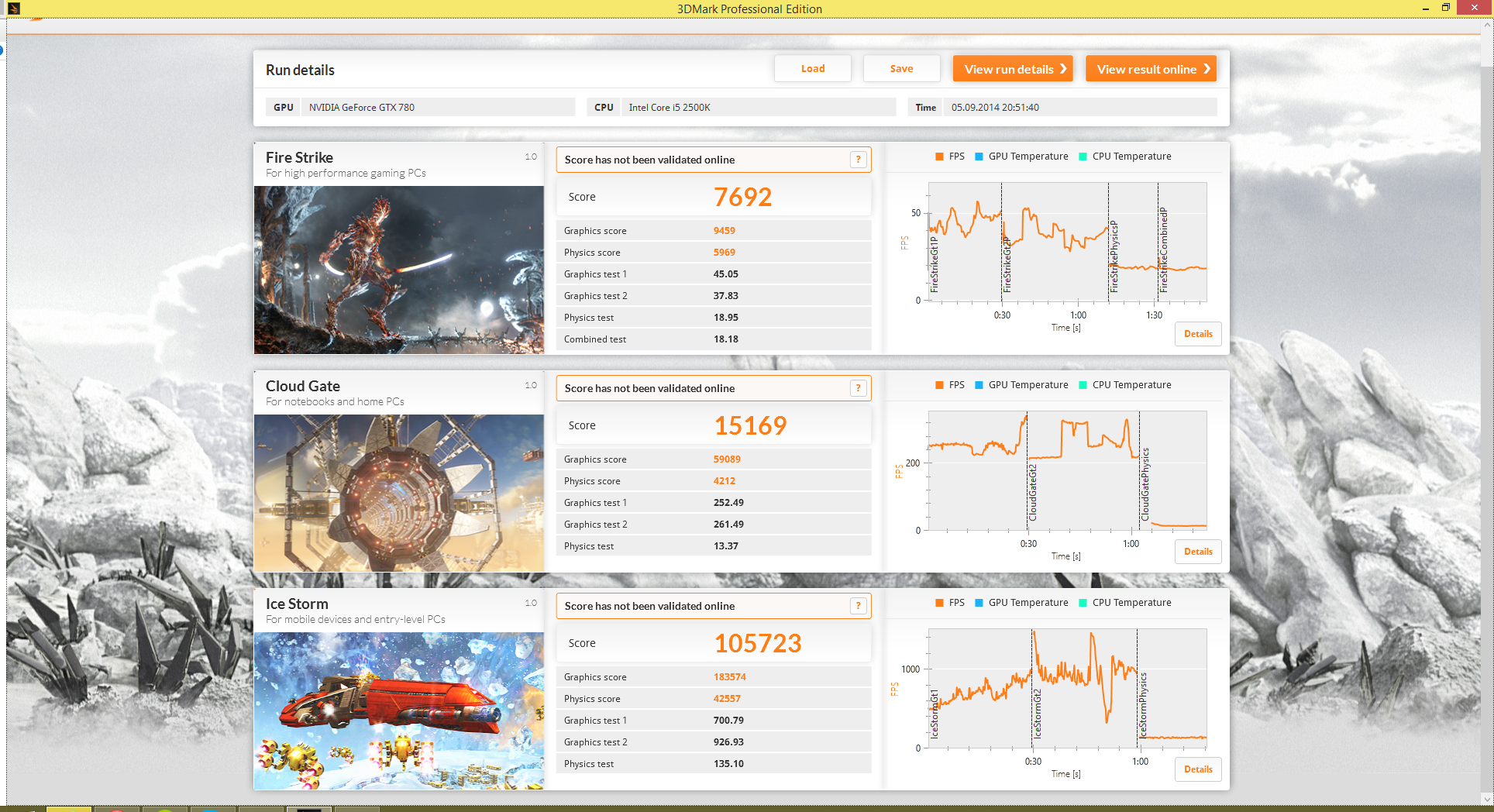Toggle FPS legend in Cloud Gate chart

pyautogui.click(x=950, y=385)
